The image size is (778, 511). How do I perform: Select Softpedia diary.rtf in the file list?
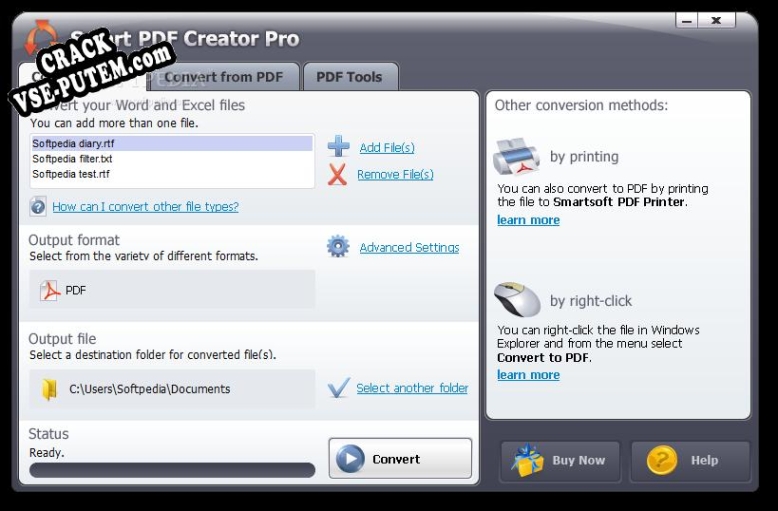[x=172, y=143]
